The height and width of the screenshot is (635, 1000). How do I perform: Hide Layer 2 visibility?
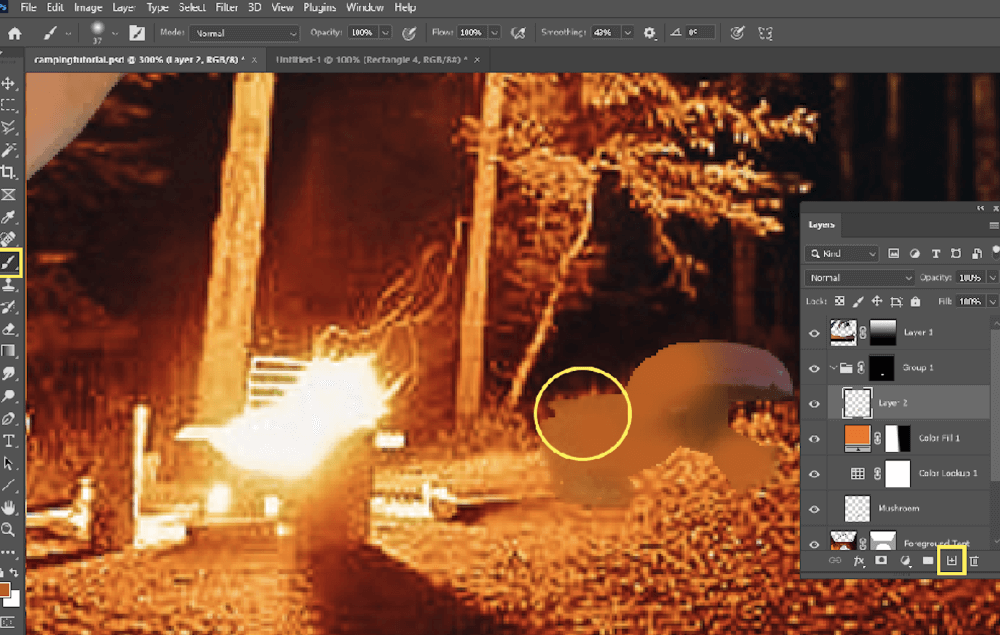click(x=814, y=404)
